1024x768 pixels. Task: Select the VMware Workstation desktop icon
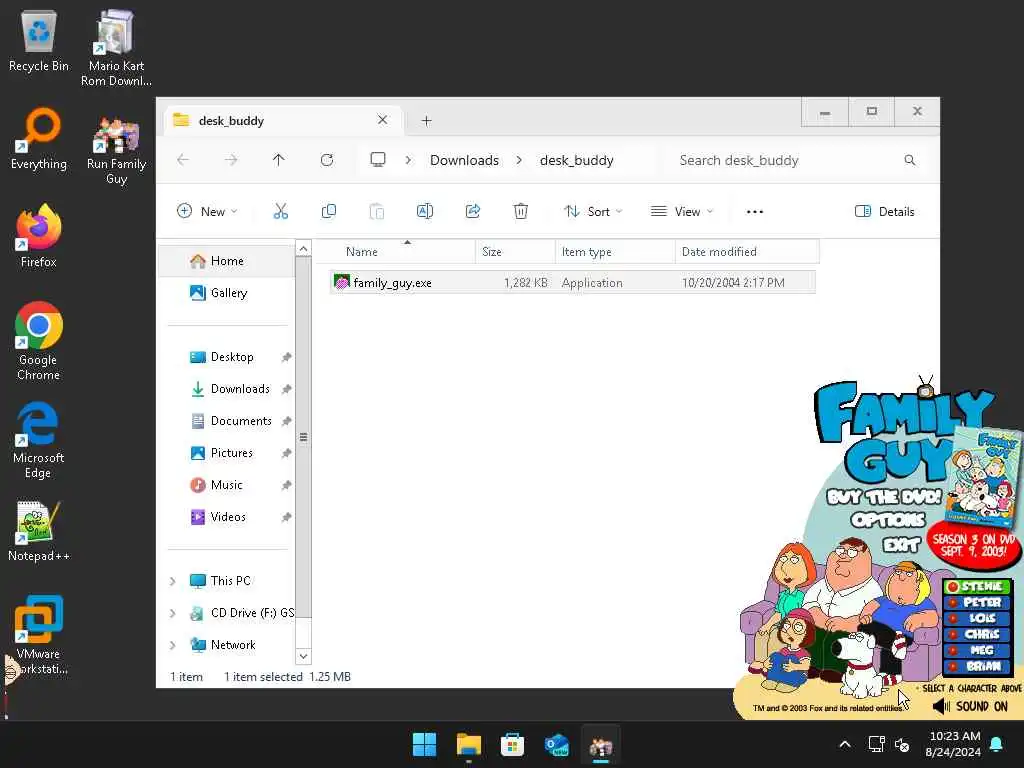[x=39, y=635]
